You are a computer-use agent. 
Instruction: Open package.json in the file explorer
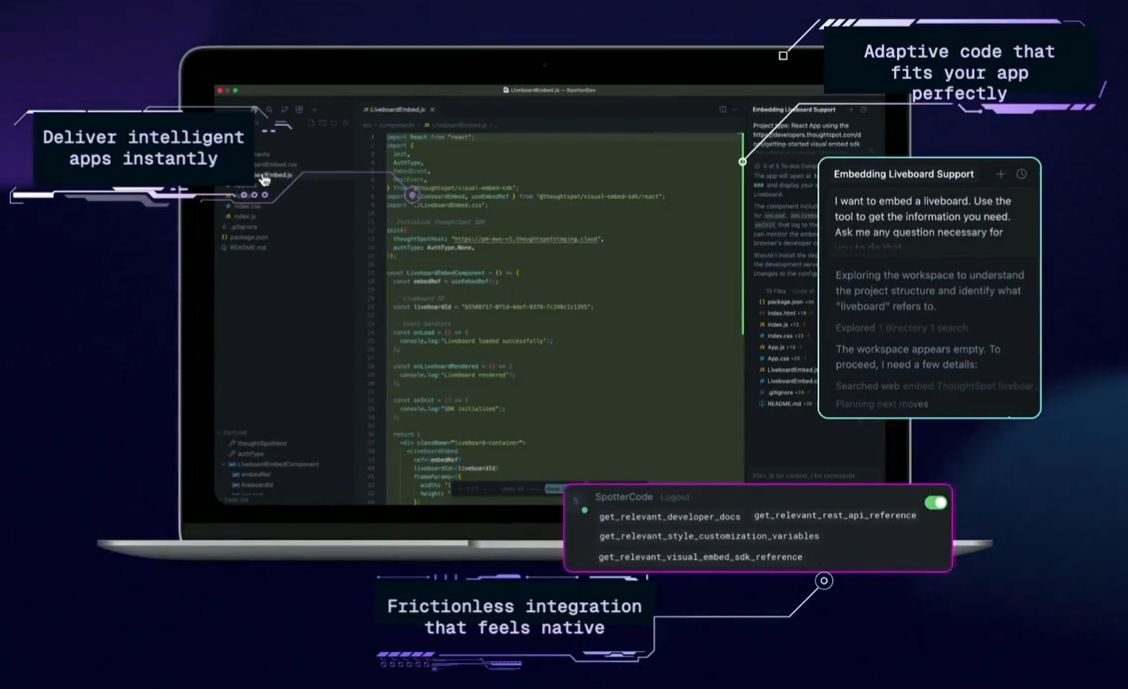248,237
